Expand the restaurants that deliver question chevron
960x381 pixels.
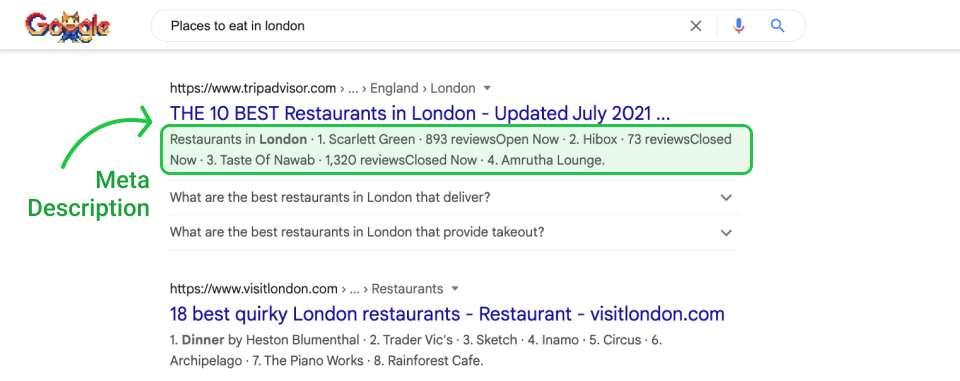pyautogui.click(x=726, y=198)
